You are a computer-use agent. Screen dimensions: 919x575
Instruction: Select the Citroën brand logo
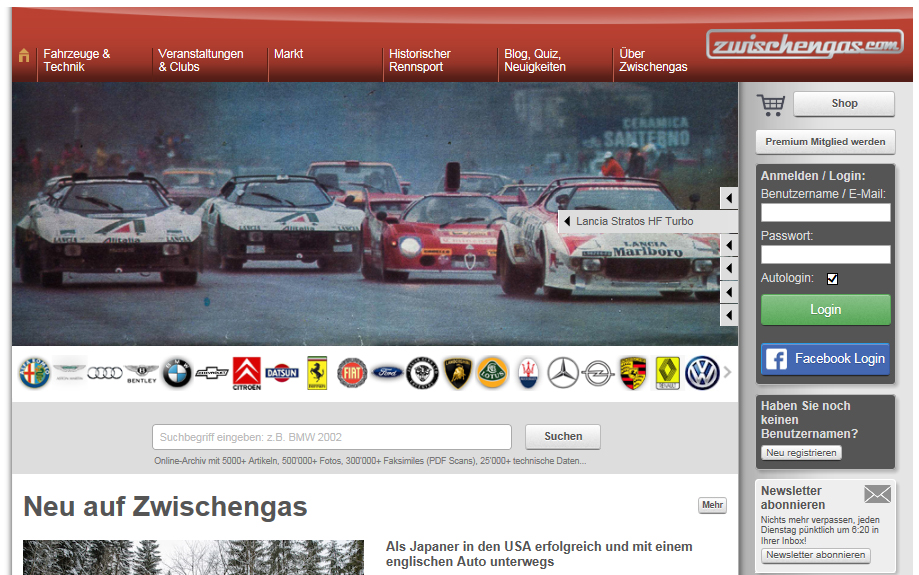(247, 373)
